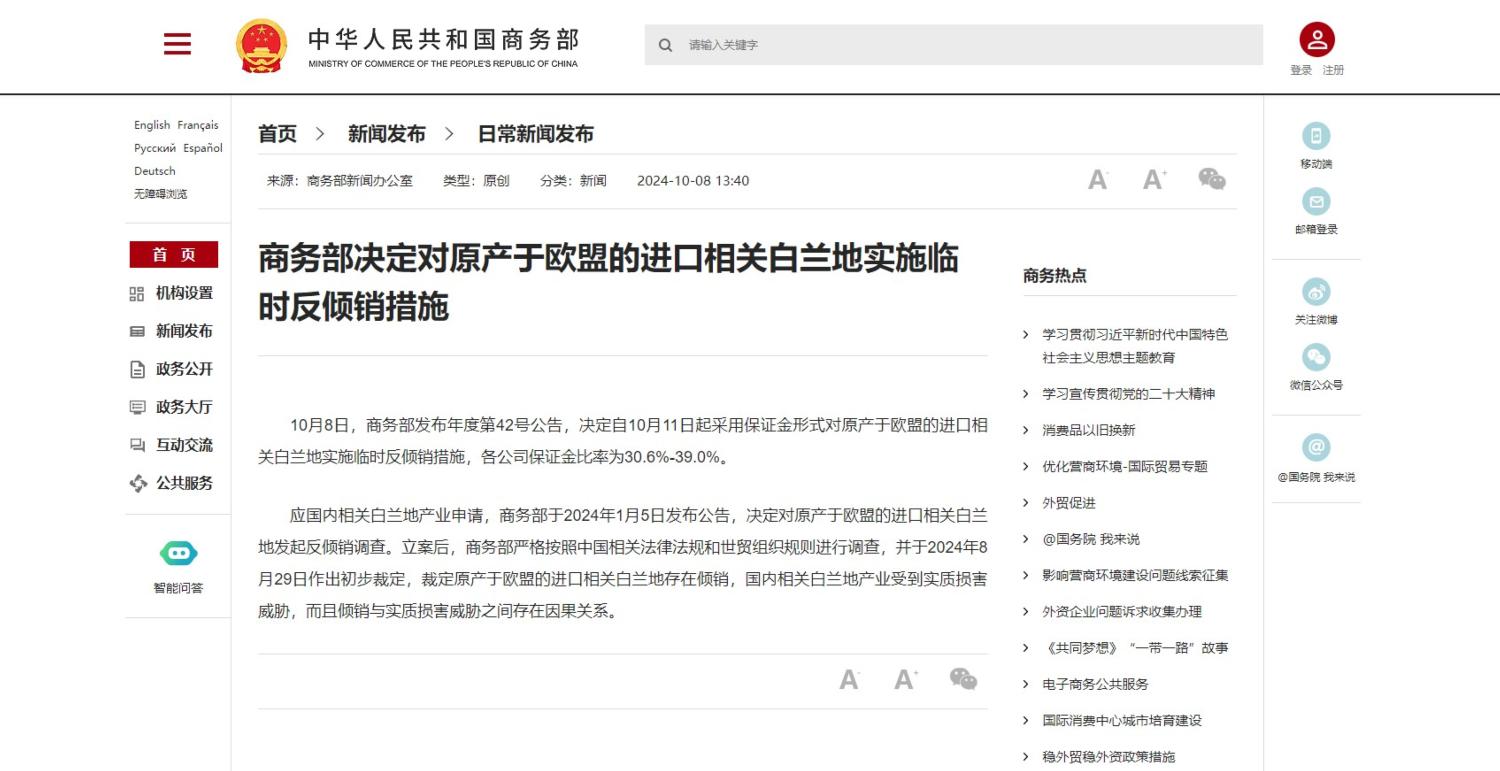Screen dimensions: 1500x771
Task: Open the @国务院 我来说 icon
Action: pyautogui.click(x=1316, y=448)
